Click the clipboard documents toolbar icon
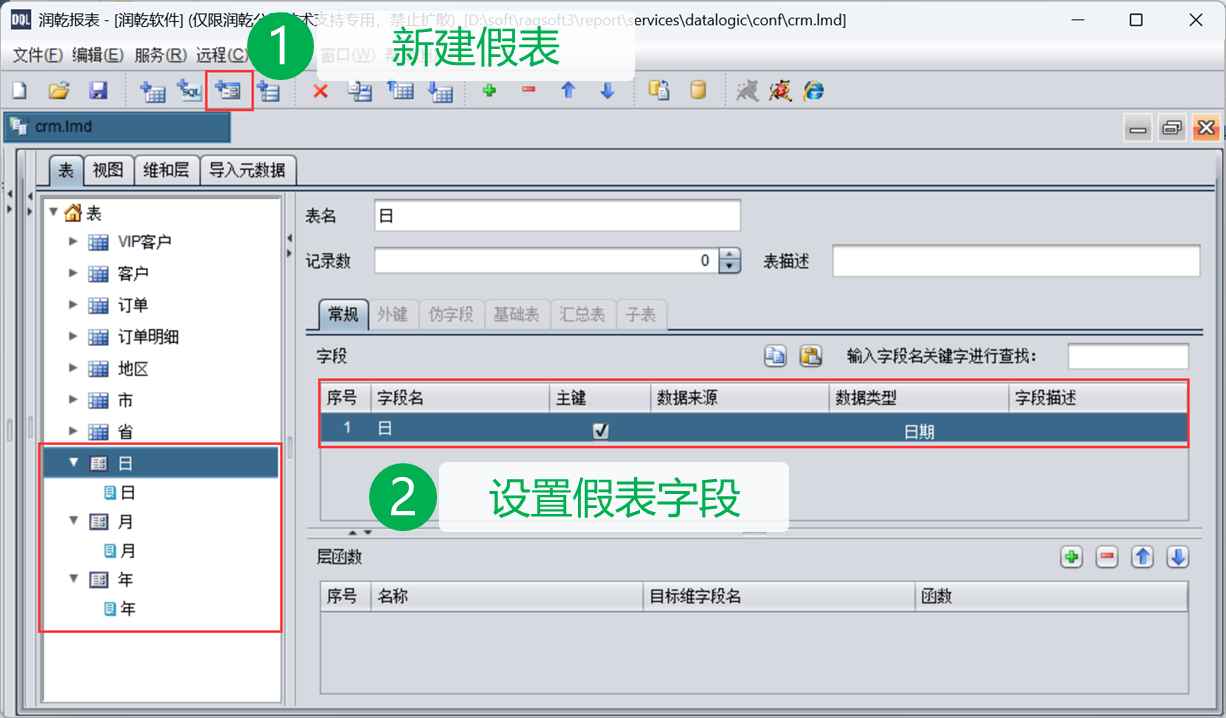The height and width of the screenshot is (718, 1226). click(659, 90)
